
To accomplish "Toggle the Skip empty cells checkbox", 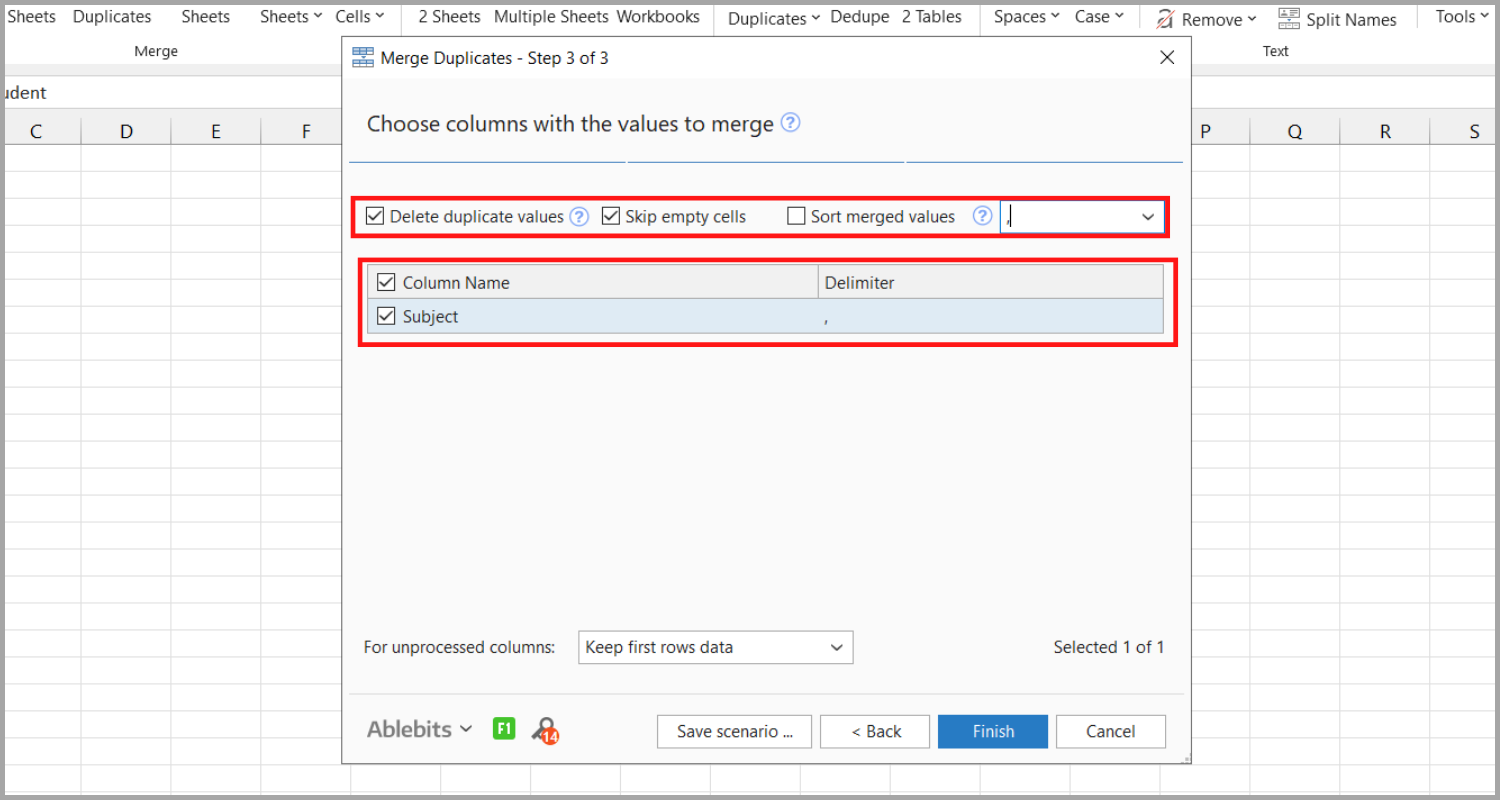I will point(611,216).
